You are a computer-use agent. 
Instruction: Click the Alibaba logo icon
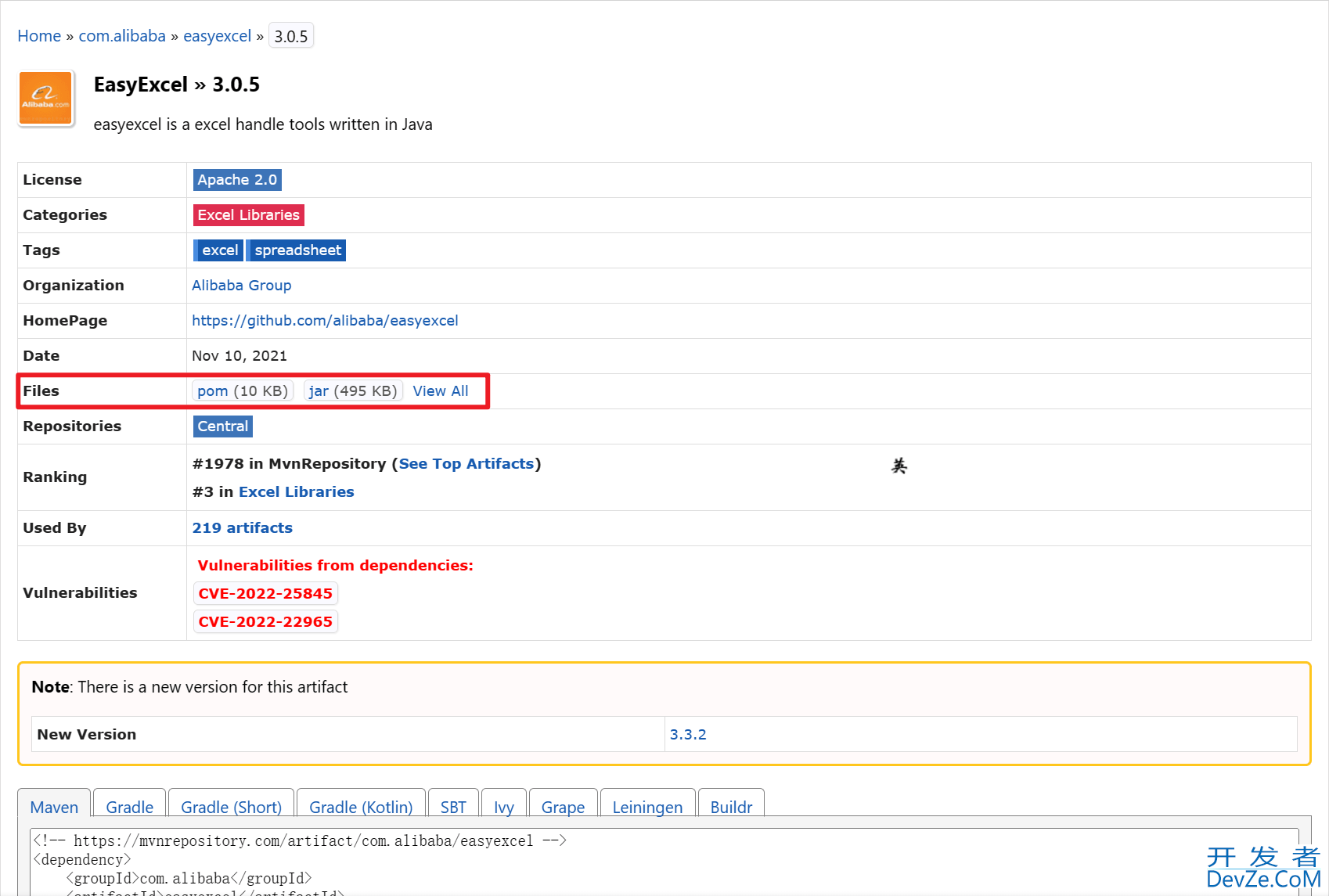45,98
